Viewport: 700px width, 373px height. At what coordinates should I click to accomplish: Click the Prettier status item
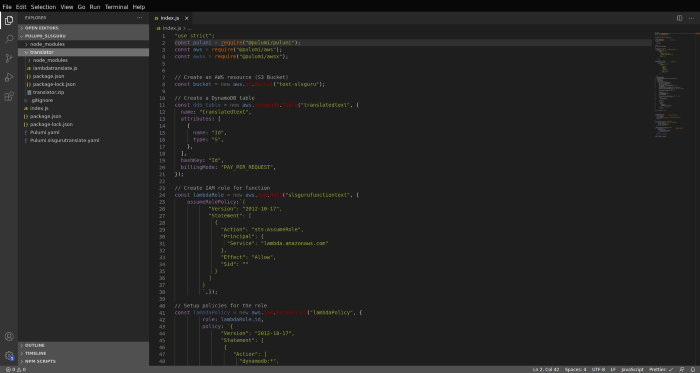tap(661, 369)
